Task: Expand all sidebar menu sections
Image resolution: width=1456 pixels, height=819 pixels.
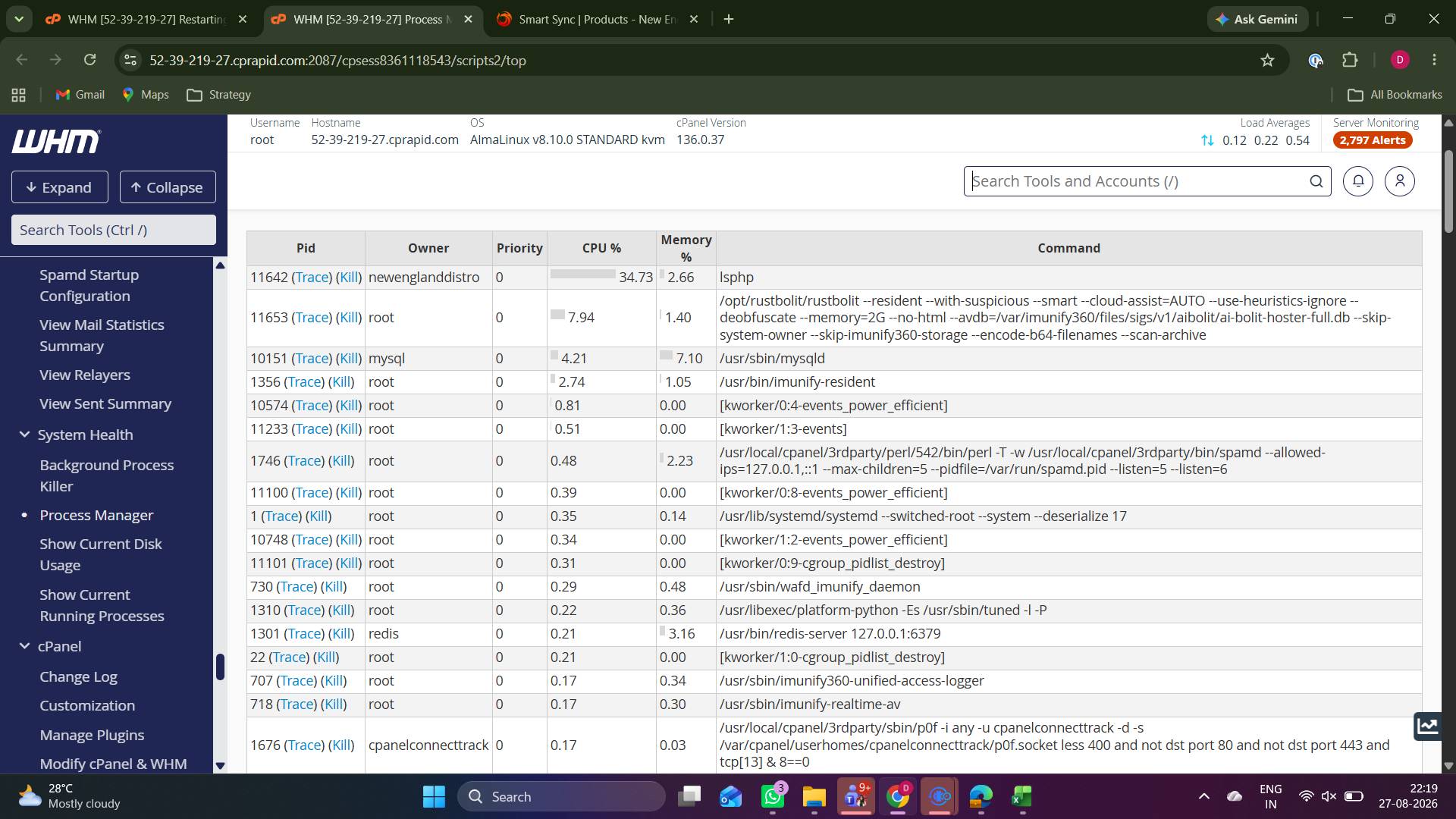Action: pos(59,187)
